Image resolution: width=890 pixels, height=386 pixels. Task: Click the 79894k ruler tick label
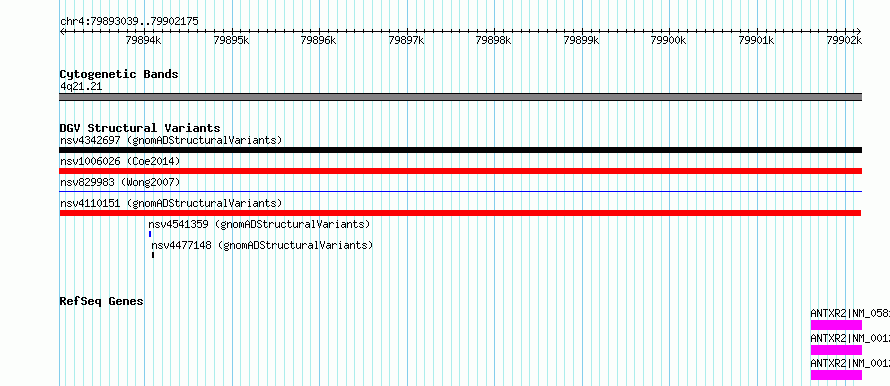[144, 40]
